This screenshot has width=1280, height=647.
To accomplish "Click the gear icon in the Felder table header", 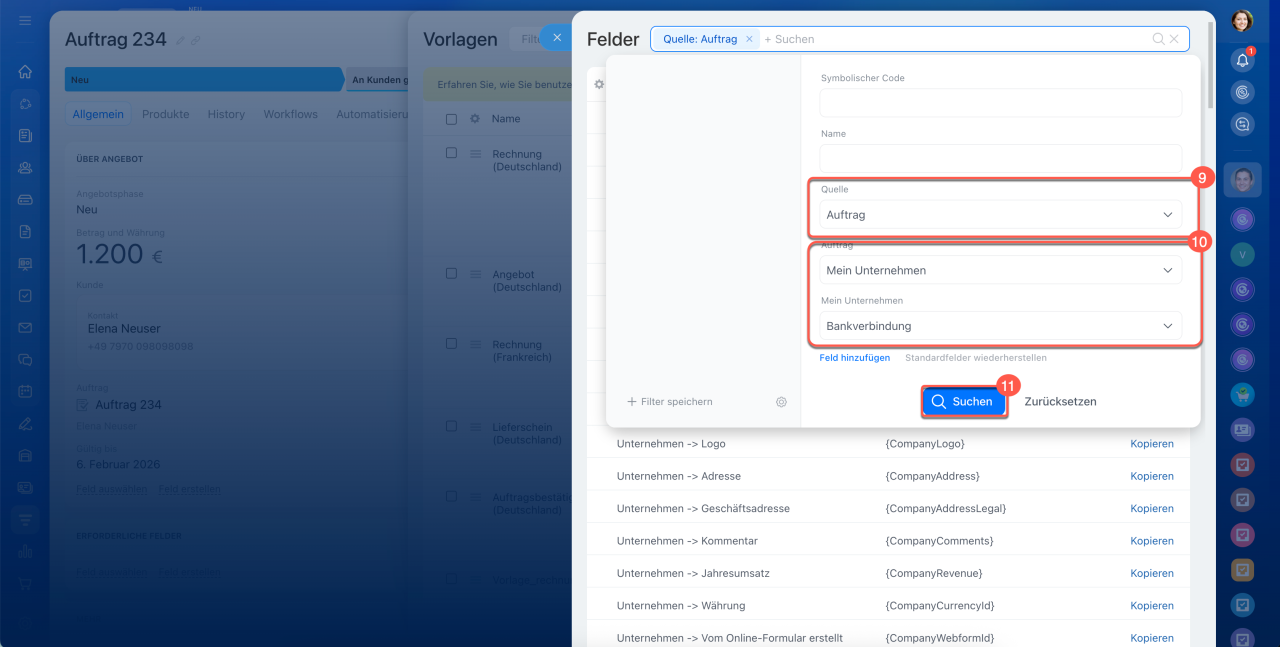I will [599, 85].
